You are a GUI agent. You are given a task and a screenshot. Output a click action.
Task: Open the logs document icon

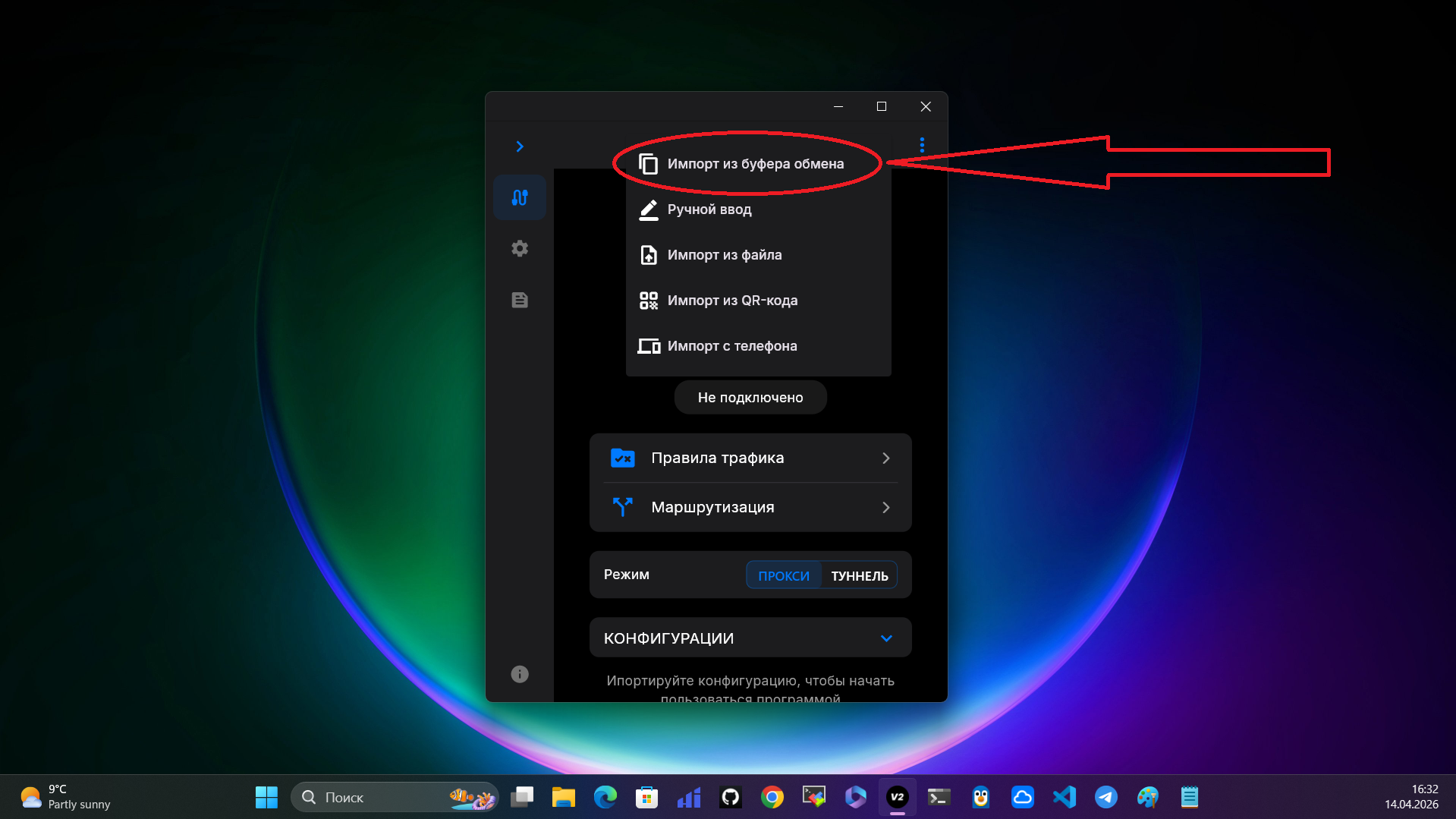tap(520, 301)
